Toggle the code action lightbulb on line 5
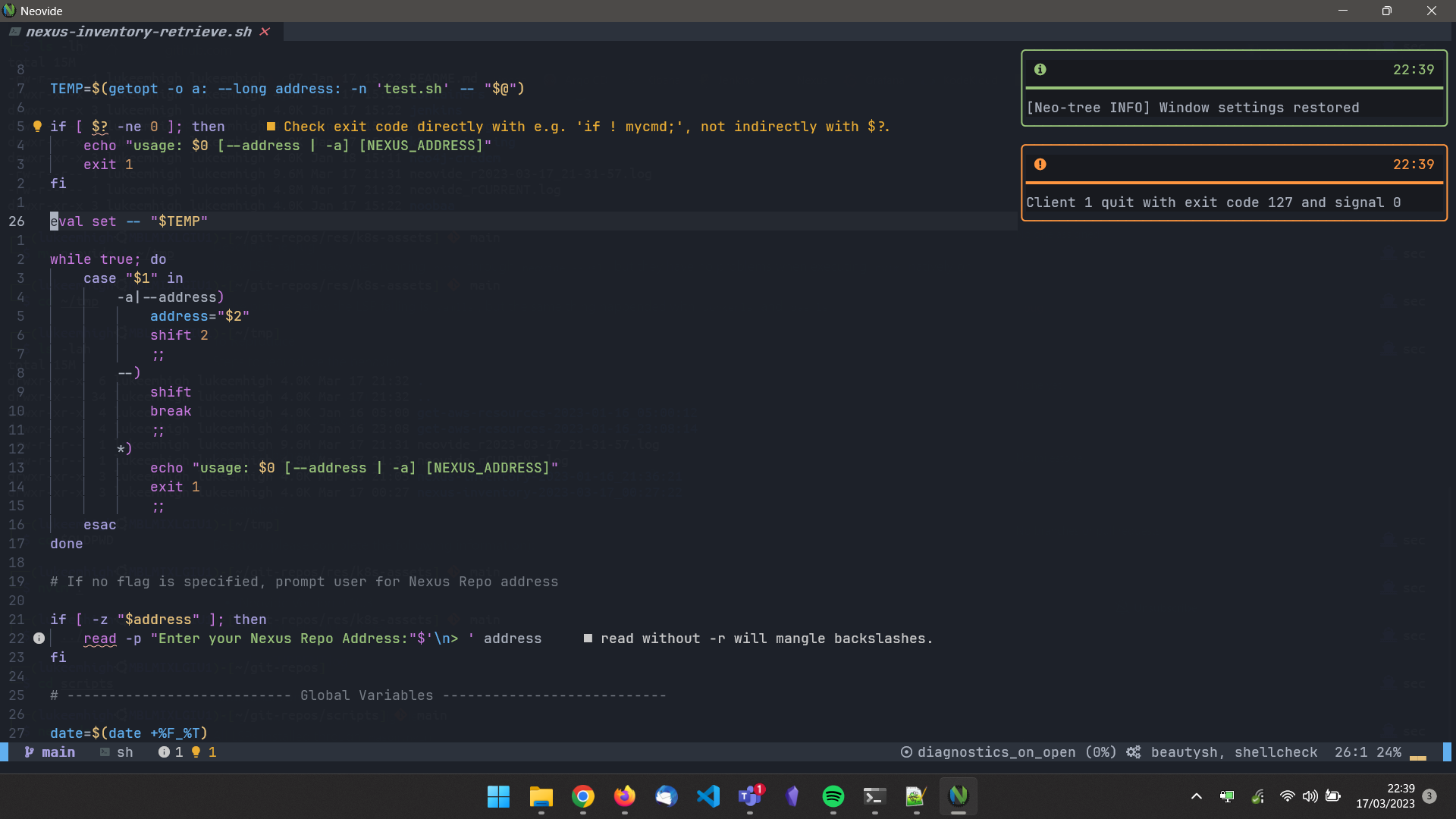This screenshot has width=1456, height=819. pos(37,126)
